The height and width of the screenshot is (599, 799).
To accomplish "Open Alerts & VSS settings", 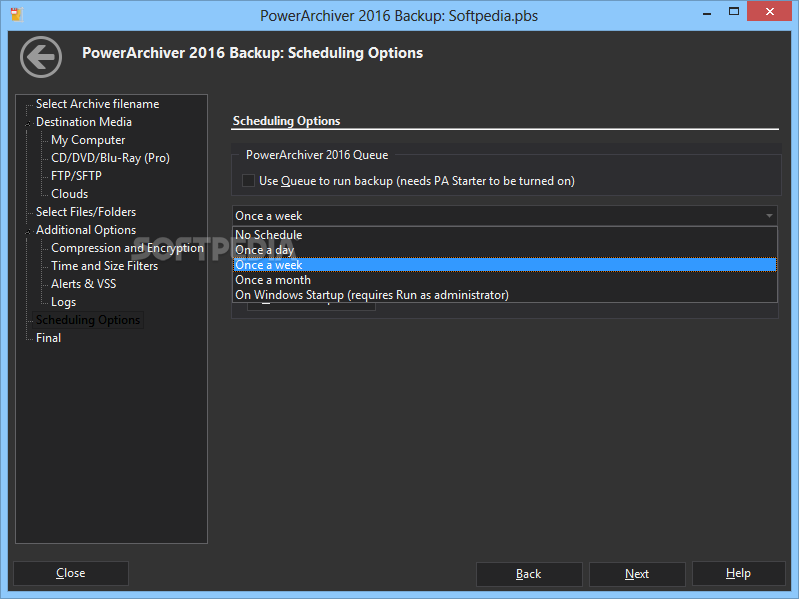I will 84,284.
